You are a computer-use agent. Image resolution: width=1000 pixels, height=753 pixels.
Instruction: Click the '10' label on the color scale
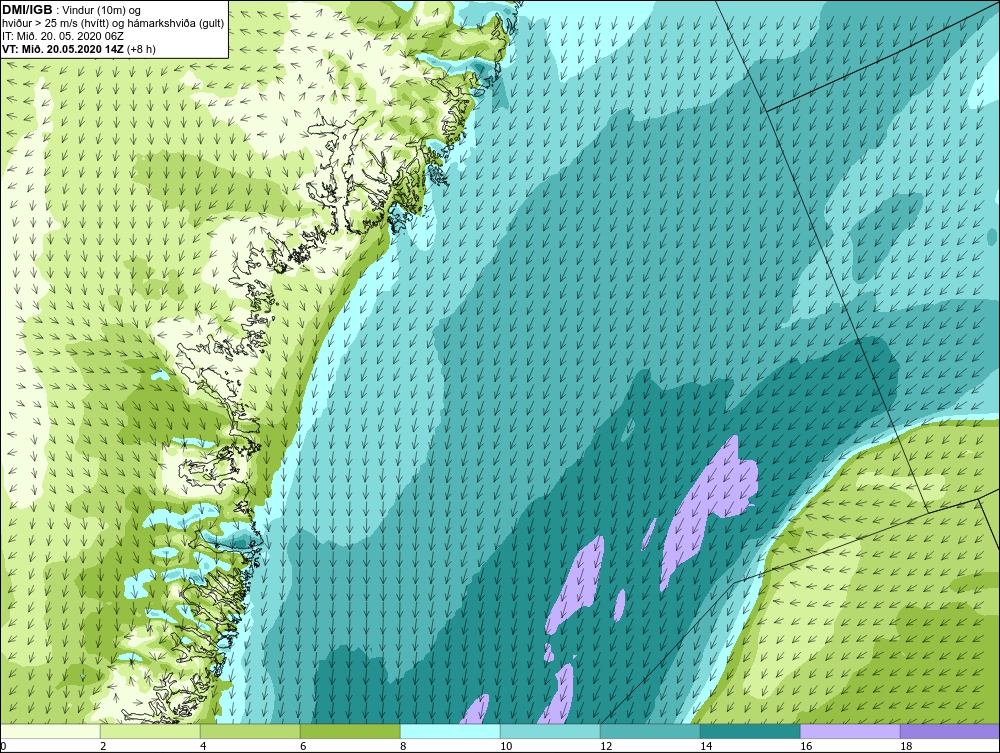click(506, 746)
